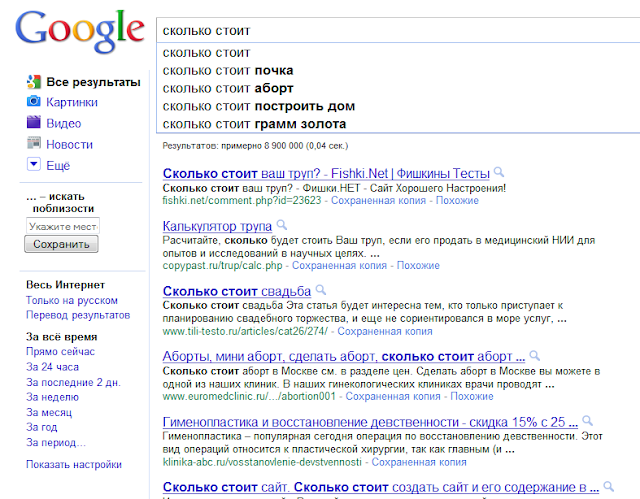This screenshot has width=640, height=499.
Task: Click the purple clapperboard icon beside Видео
Action: 33,122
